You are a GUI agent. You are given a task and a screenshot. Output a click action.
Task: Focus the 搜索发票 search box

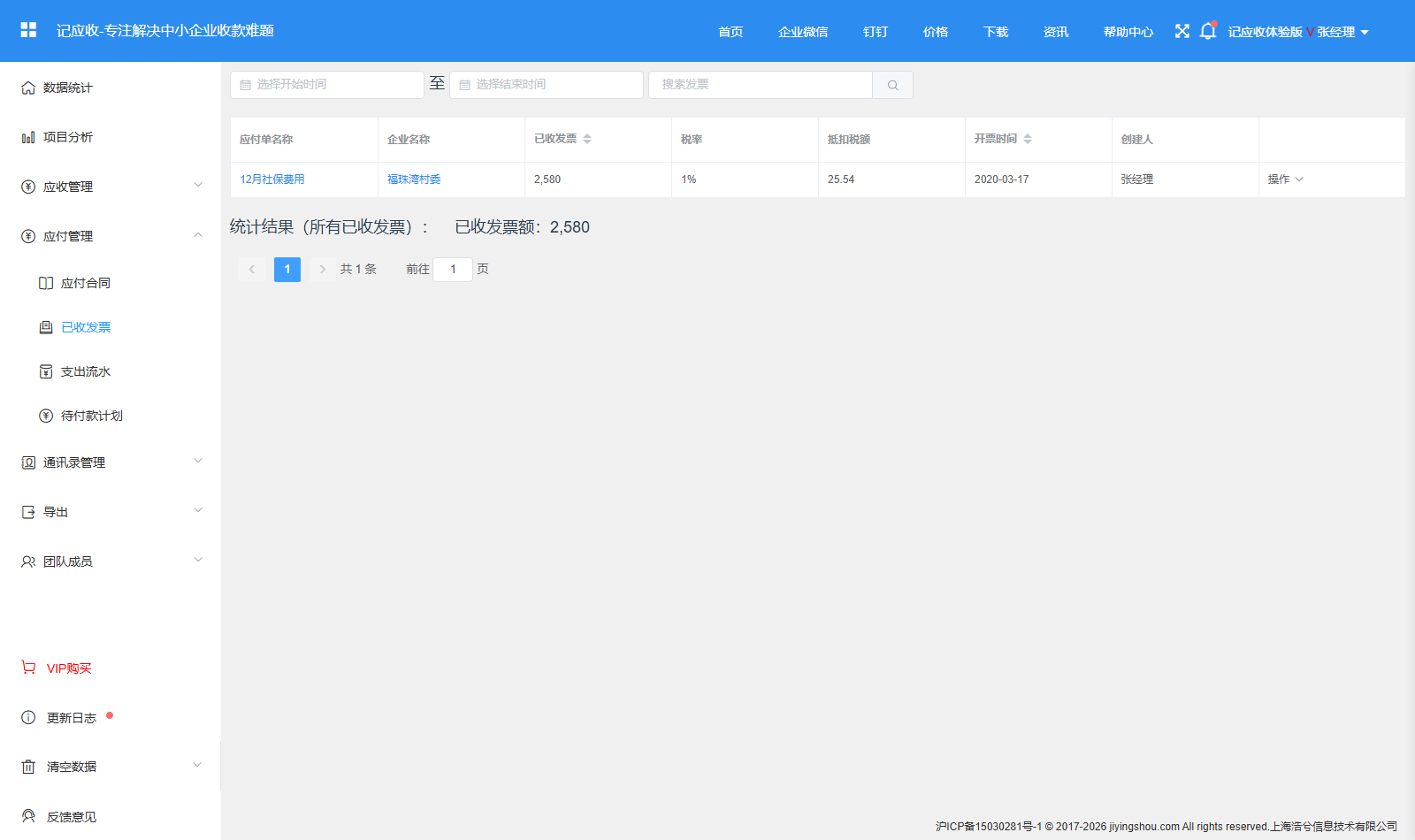pos(761,85)
